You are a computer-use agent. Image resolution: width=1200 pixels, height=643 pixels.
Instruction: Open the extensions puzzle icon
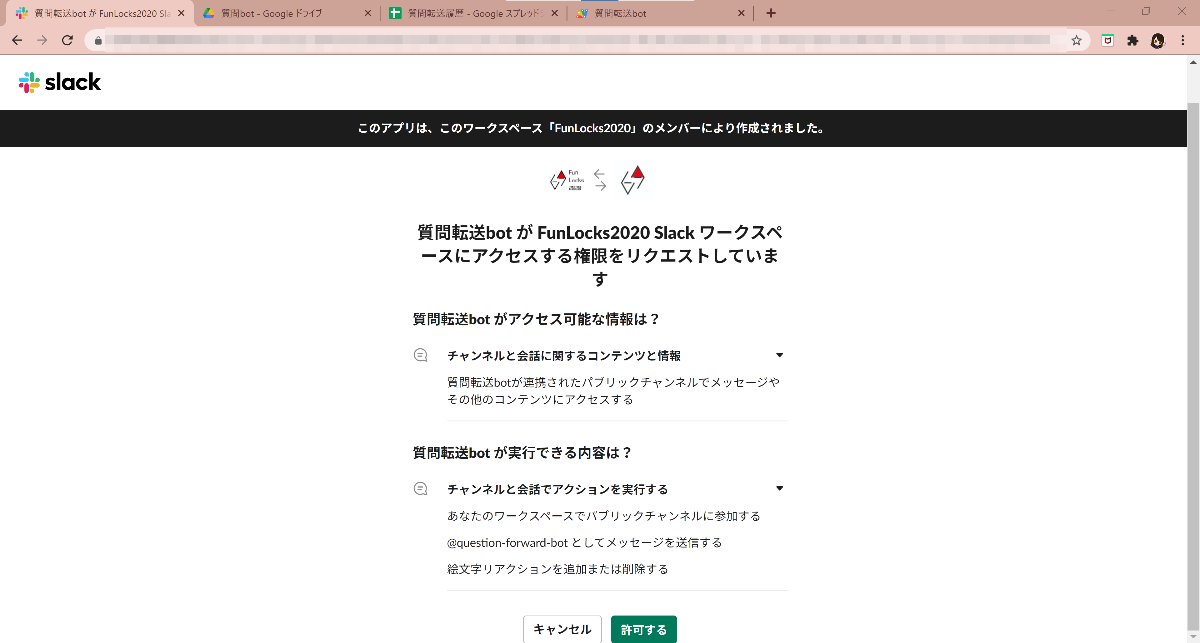point(1132,40)
